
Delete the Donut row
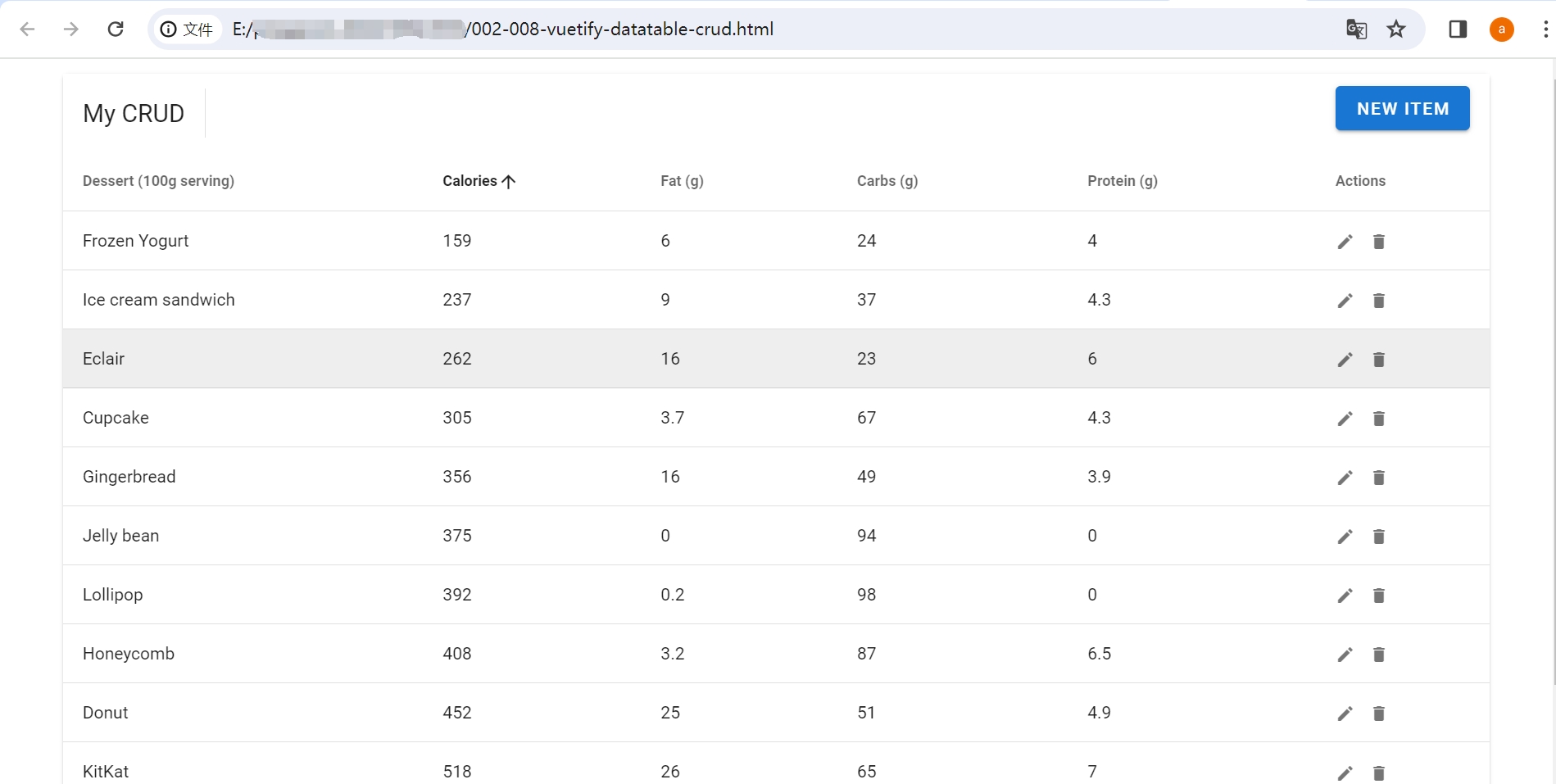(x=1379, y=713)
